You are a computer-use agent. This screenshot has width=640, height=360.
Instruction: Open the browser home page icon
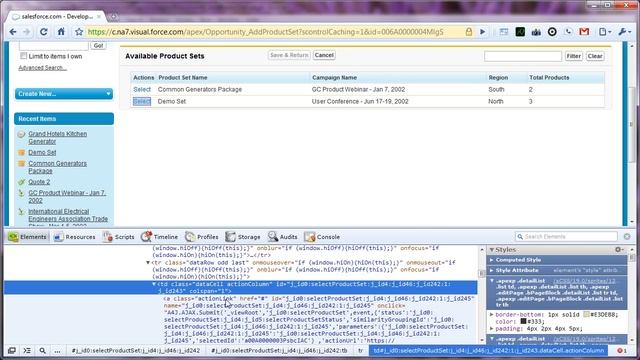pyautogui.click(x=61, y=32)
